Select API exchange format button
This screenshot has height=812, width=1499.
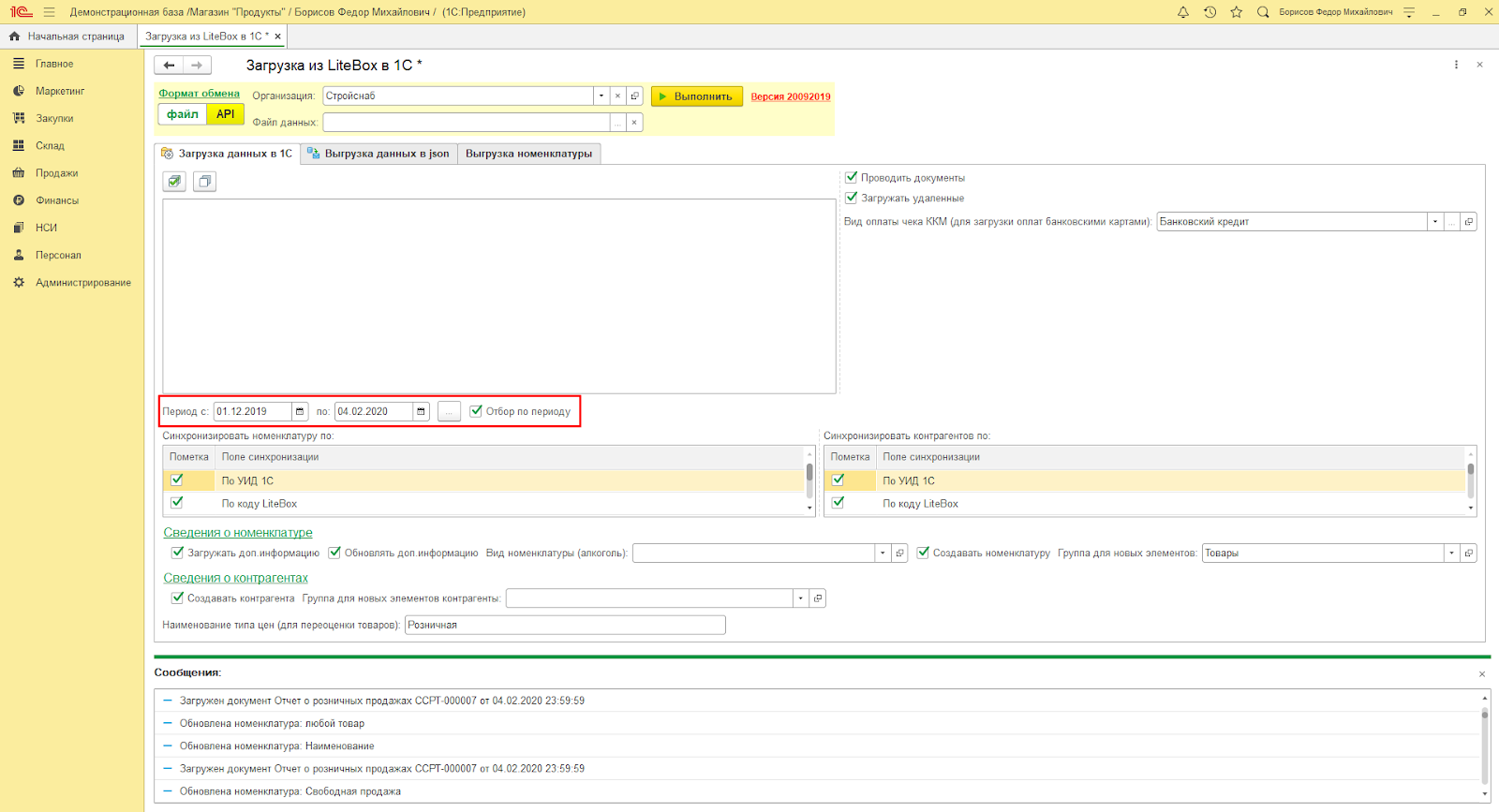226,114
